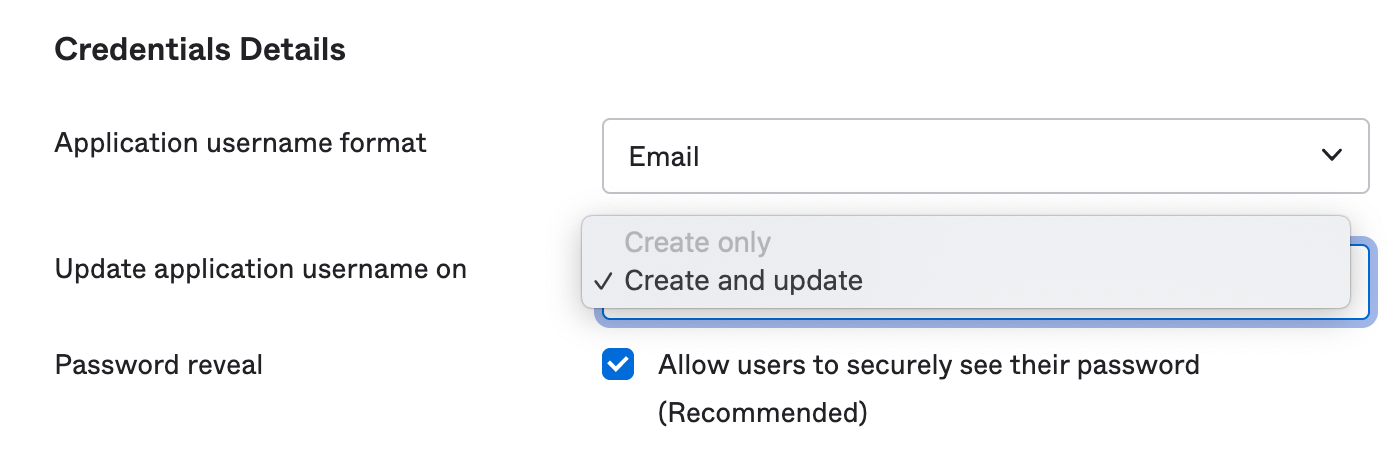Screen dimensions: 1400x456
Task: Click the "Password reveal" field label
Action: (x=159, y=365)
